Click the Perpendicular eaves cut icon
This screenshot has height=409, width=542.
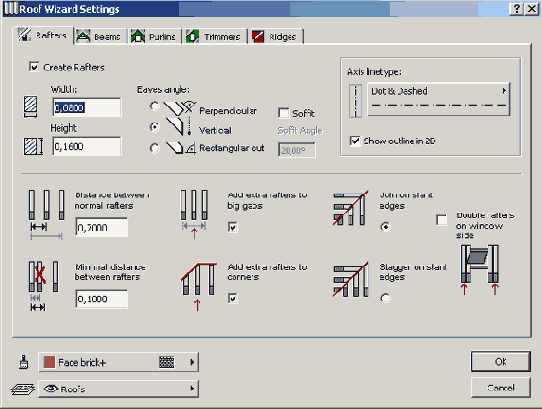pos(180,108)
